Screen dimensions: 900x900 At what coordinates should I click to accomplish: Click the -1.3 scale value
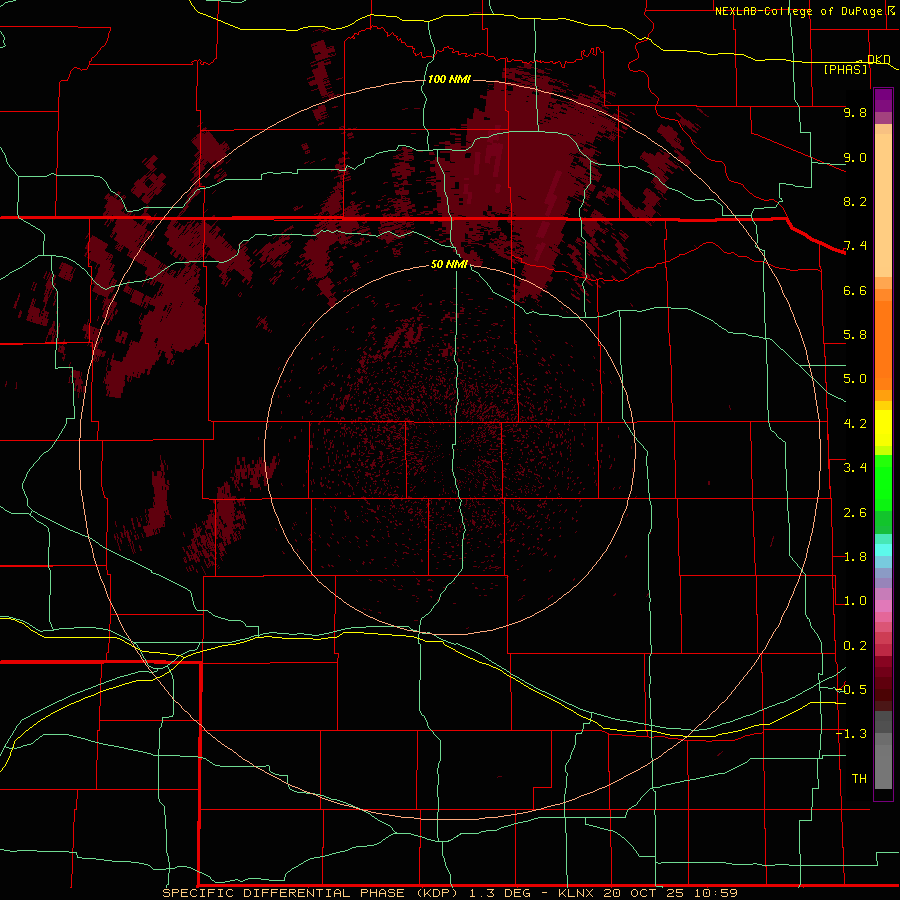tap(851, 734)
